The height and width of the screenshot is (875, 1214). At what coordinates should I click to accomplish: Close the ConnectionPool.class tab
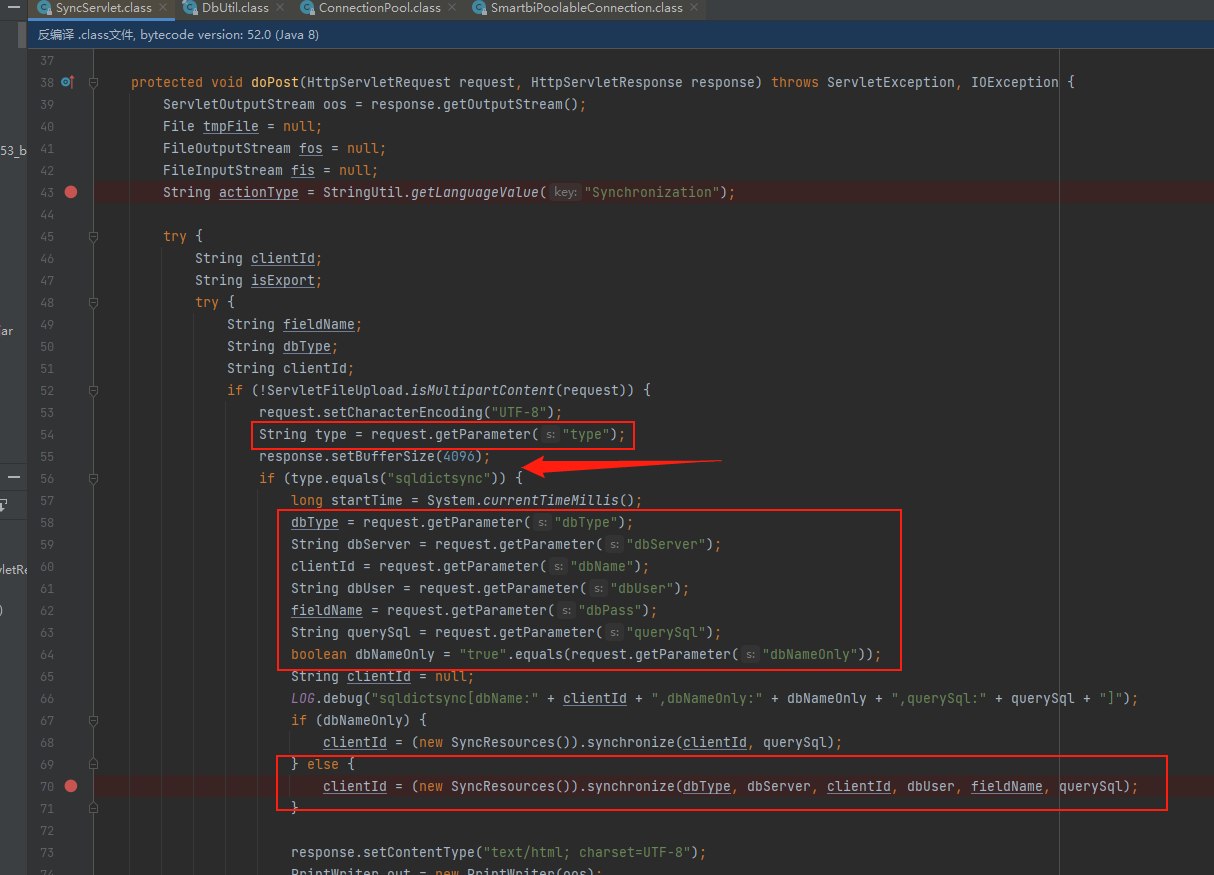pyautogui.click(x=453, y=8)
